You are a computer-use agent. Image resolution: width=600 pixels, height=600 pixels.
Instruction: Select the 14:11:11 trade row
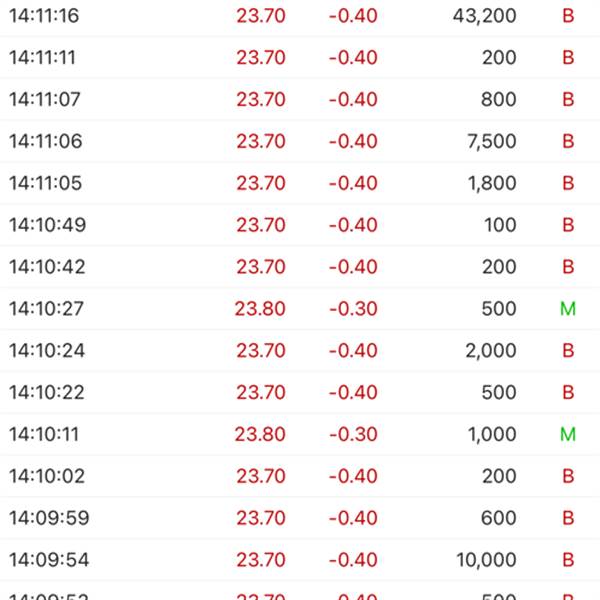300,57
